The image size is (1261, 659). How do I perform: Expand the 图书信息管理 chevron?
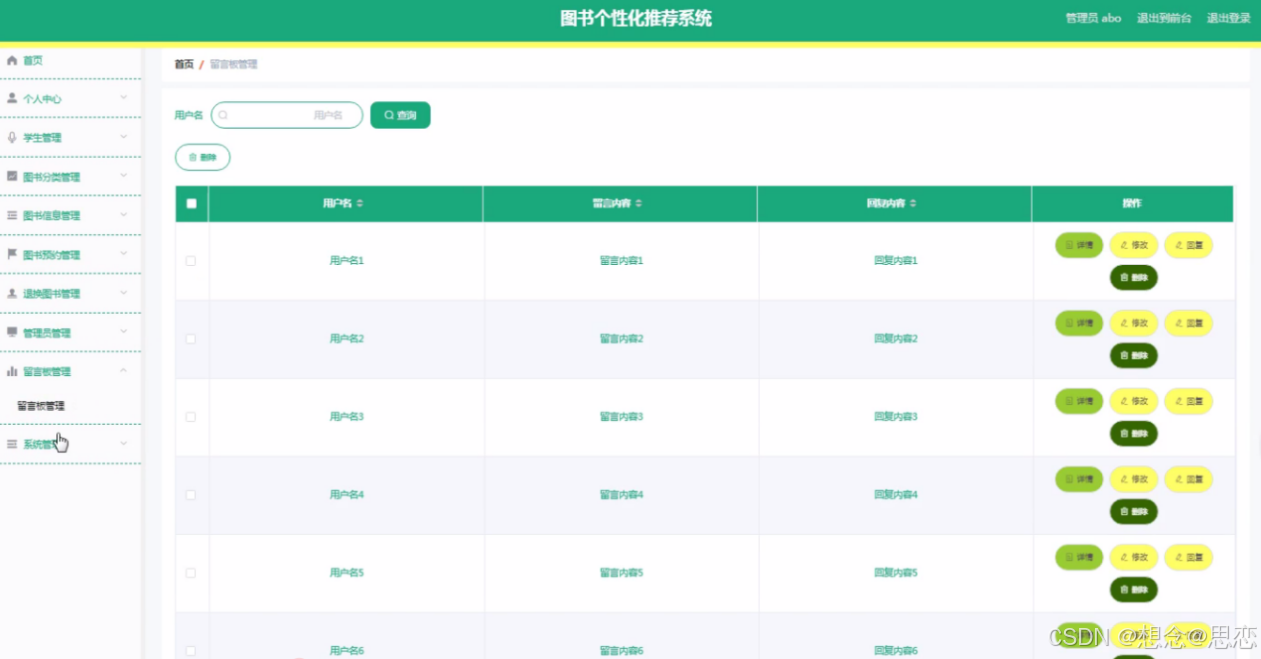pos(124,215)
